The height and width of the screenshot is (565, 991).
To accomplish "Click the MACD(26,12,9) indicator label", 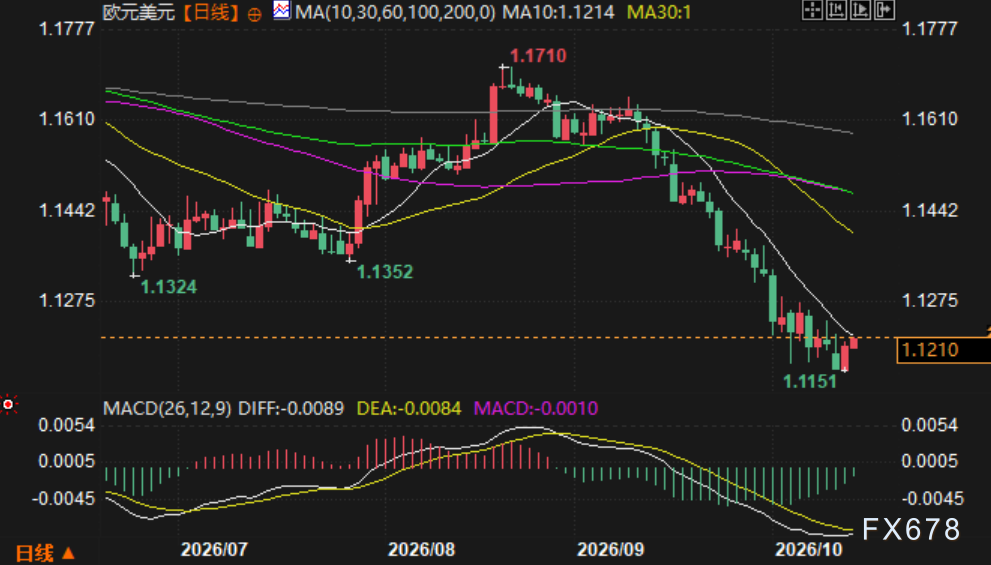I will (167, 408).
